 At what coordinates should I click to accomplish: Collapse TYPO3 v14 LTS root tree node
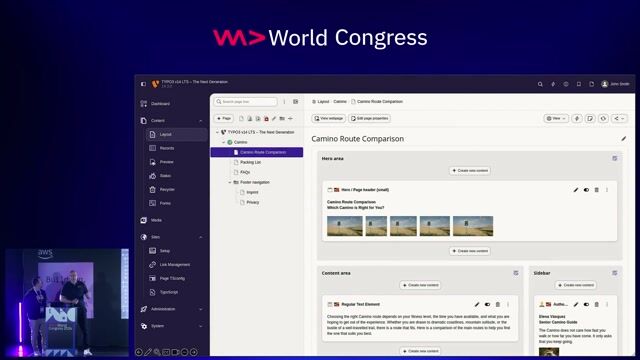[217, 132]
